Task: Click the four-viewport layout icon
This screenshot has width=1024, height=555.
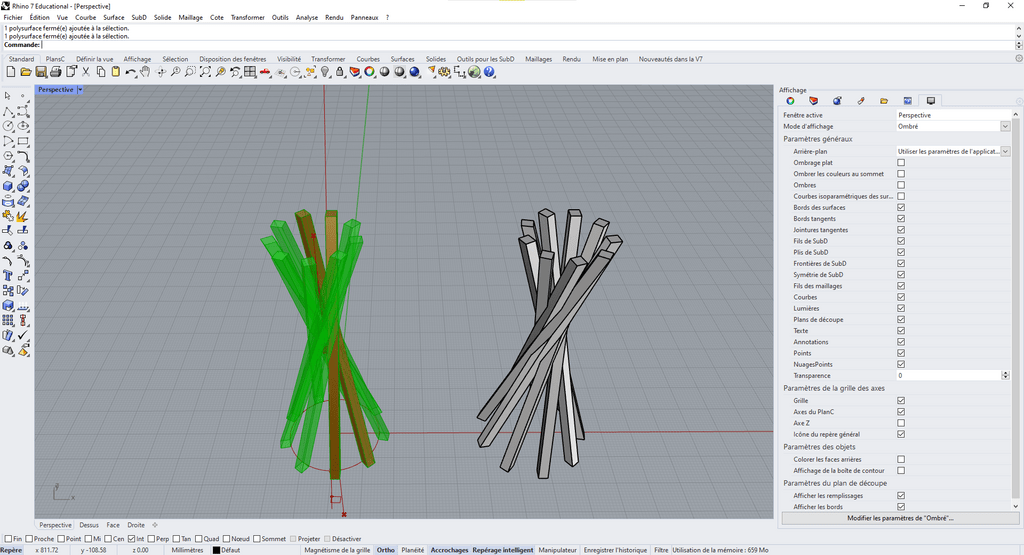Action: click(x=250, y=72)
